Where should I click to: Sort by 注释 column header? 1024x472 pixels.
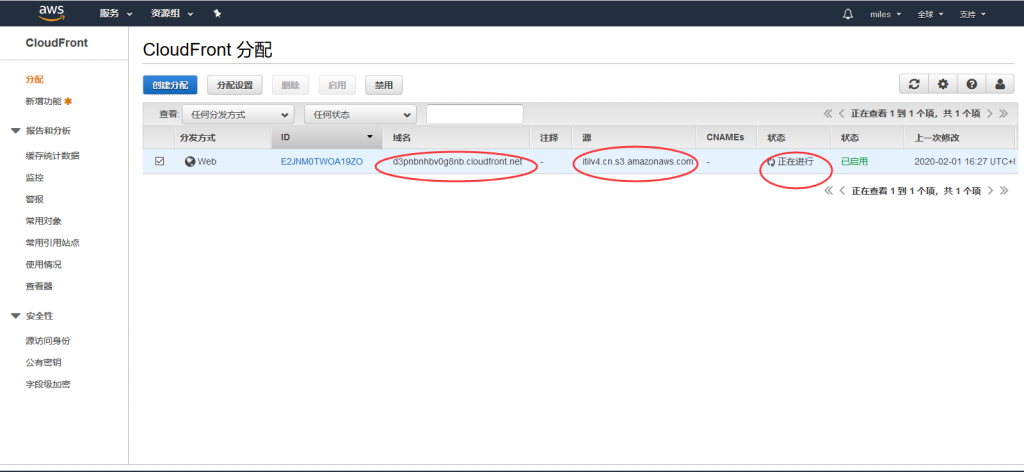[551, 138]
